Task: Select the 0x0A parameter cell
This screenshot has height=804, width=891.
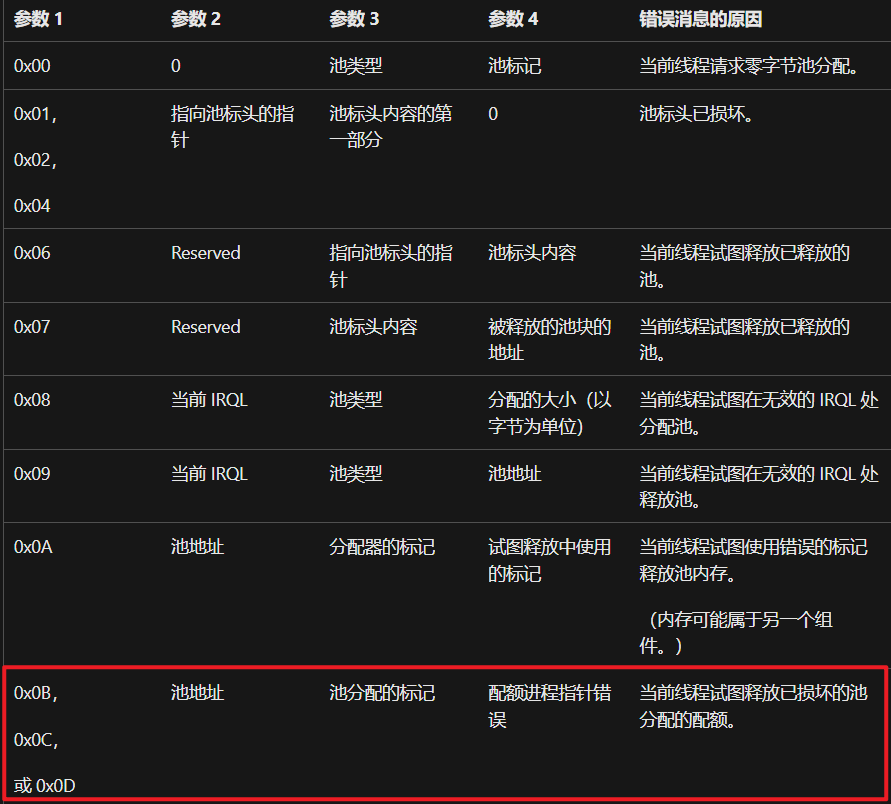Action: [x=33, y=547]
